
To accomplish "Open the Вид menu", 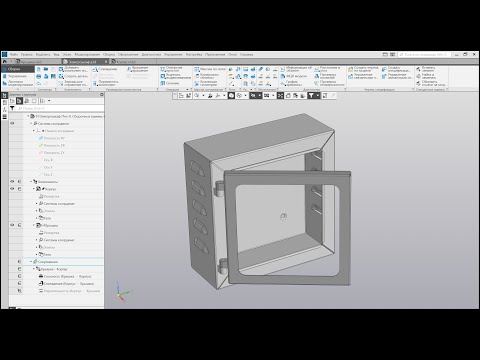I will [x=57, y=54].
